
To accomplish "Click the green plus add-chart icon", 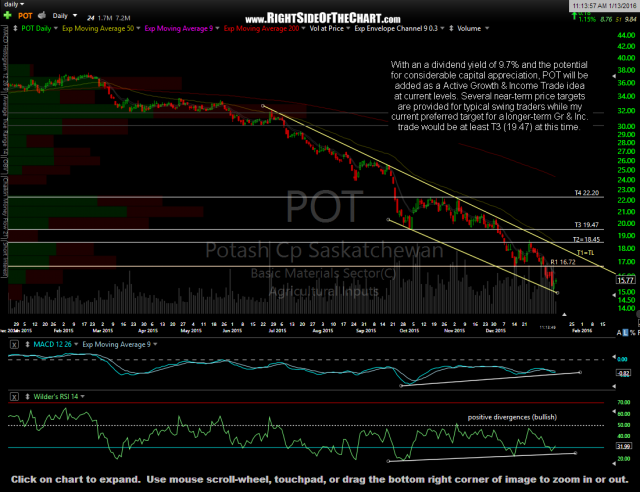I will 7,16.
